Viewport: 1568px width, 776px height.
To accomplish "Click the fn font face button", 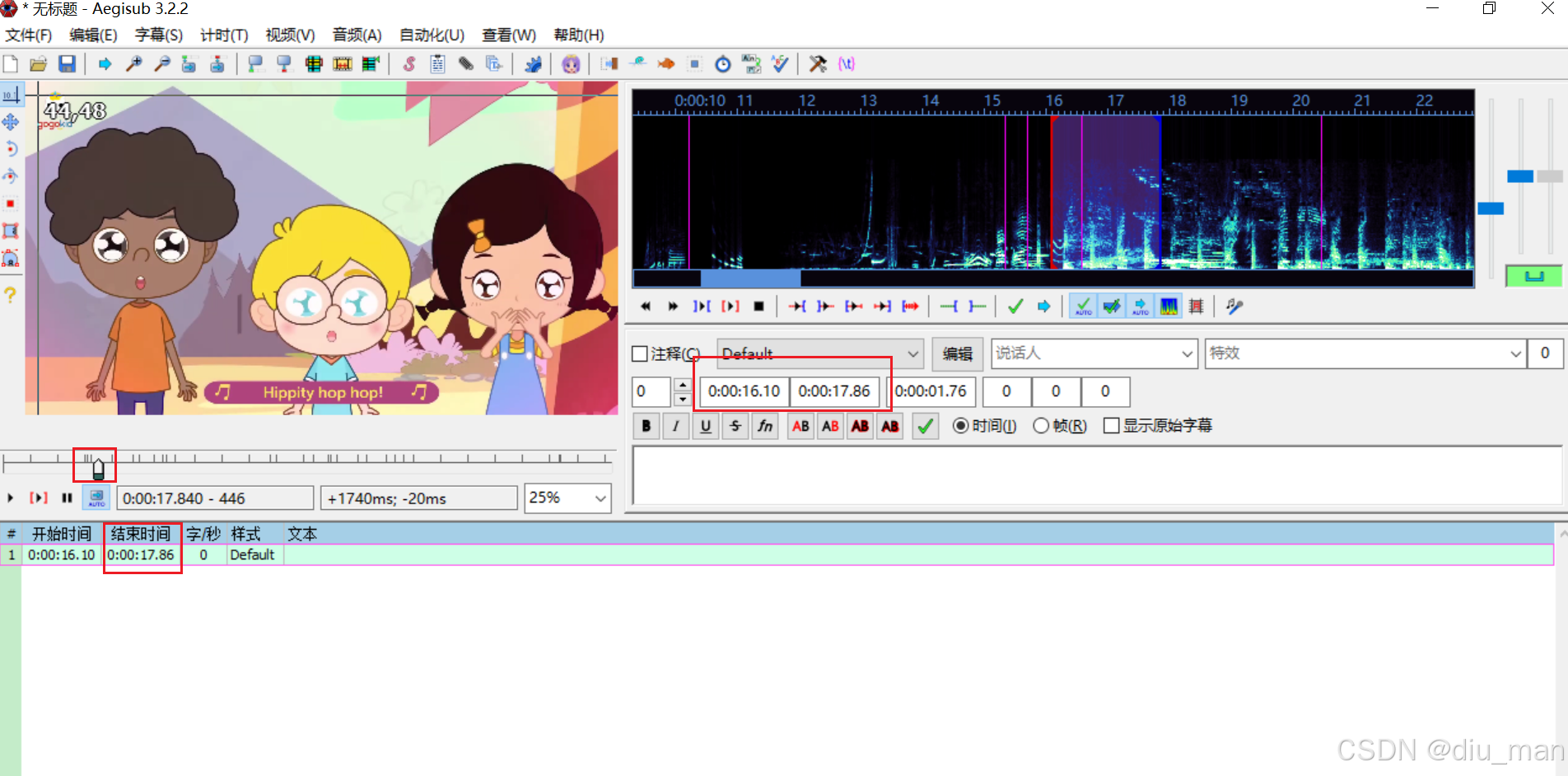I will 765,426.
